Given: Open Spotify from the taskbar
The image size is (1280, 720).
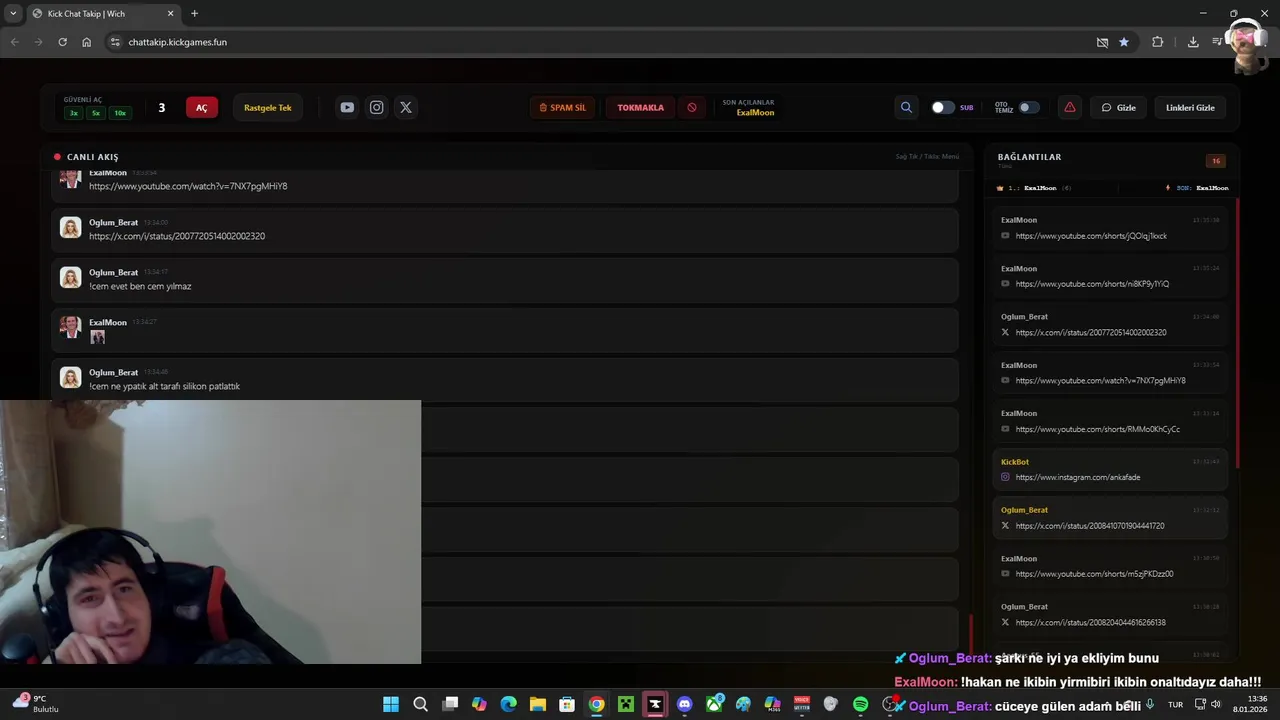Looking at the screenshot, I should point(860,704).
